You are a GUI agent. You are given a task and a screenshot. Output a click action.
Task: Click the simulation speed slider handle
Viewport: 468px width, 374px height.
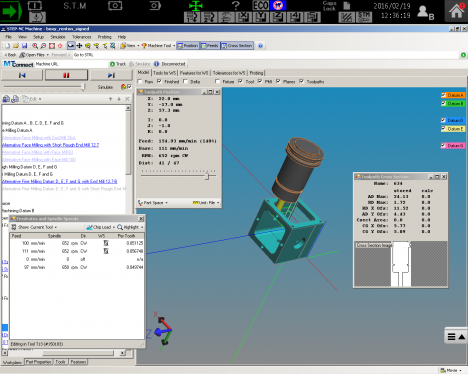click(83, 87)
